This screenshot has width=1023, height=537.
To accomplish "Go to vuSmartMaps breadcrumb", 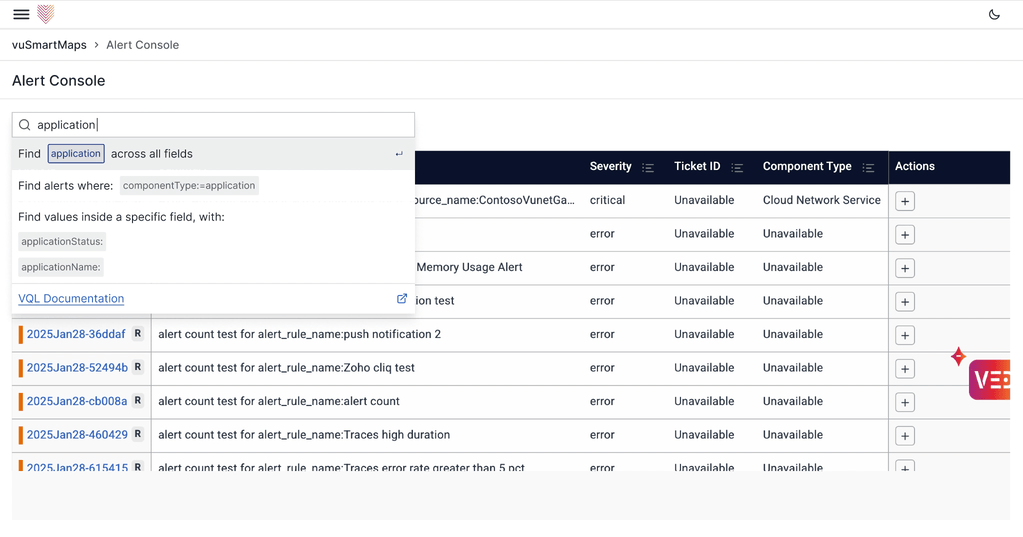I will 49,45.
